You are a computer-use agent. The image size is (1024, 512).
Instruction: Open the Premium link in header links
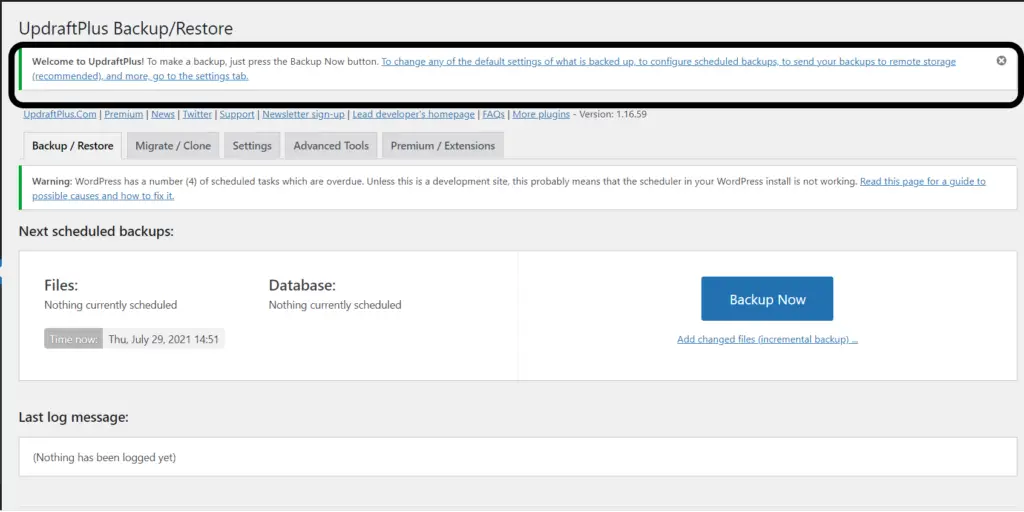point(123,114)
